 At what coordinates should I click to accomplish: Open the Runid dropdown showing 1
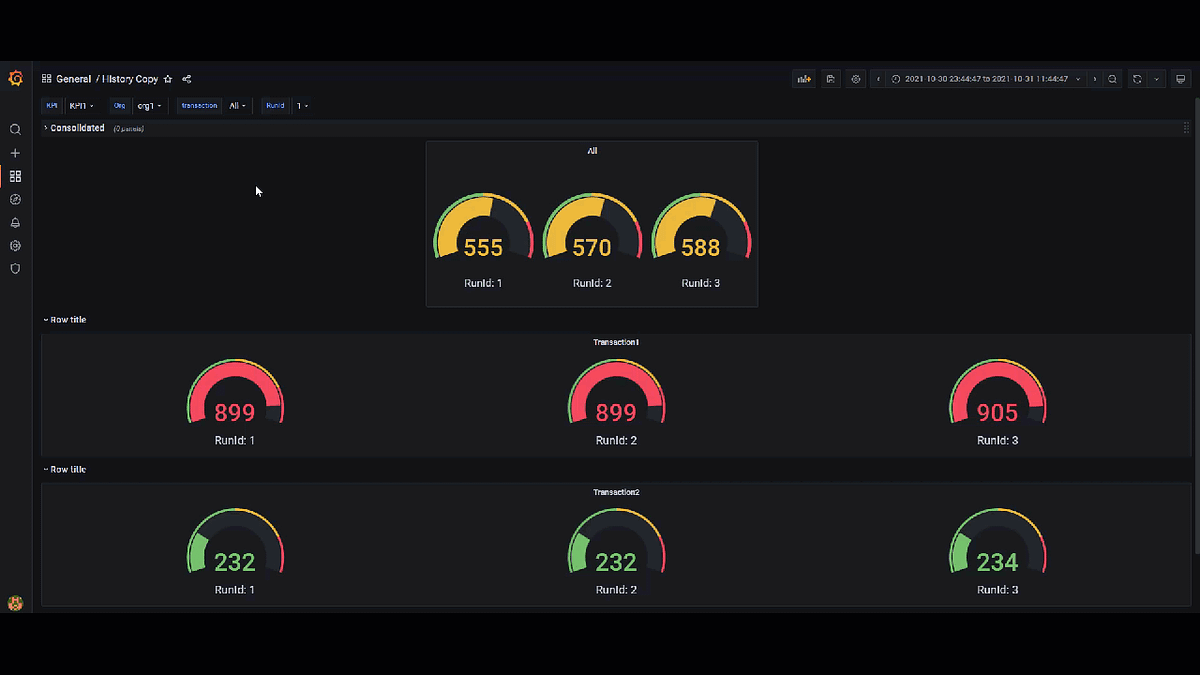[301, 105]
